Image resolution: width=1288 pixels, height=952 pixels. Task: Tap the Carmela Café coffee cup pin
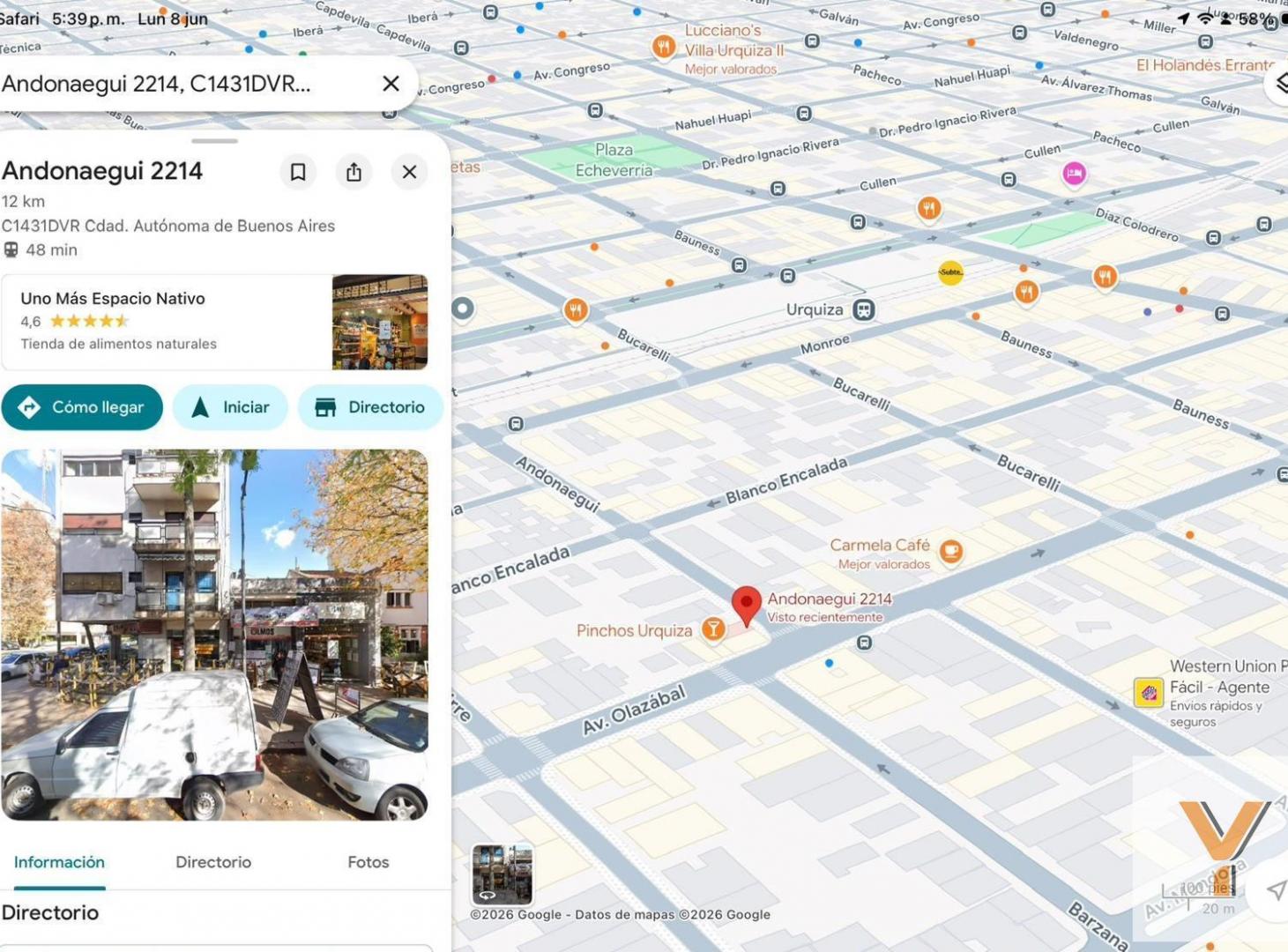pyautogui.click(x=950, y=551)
